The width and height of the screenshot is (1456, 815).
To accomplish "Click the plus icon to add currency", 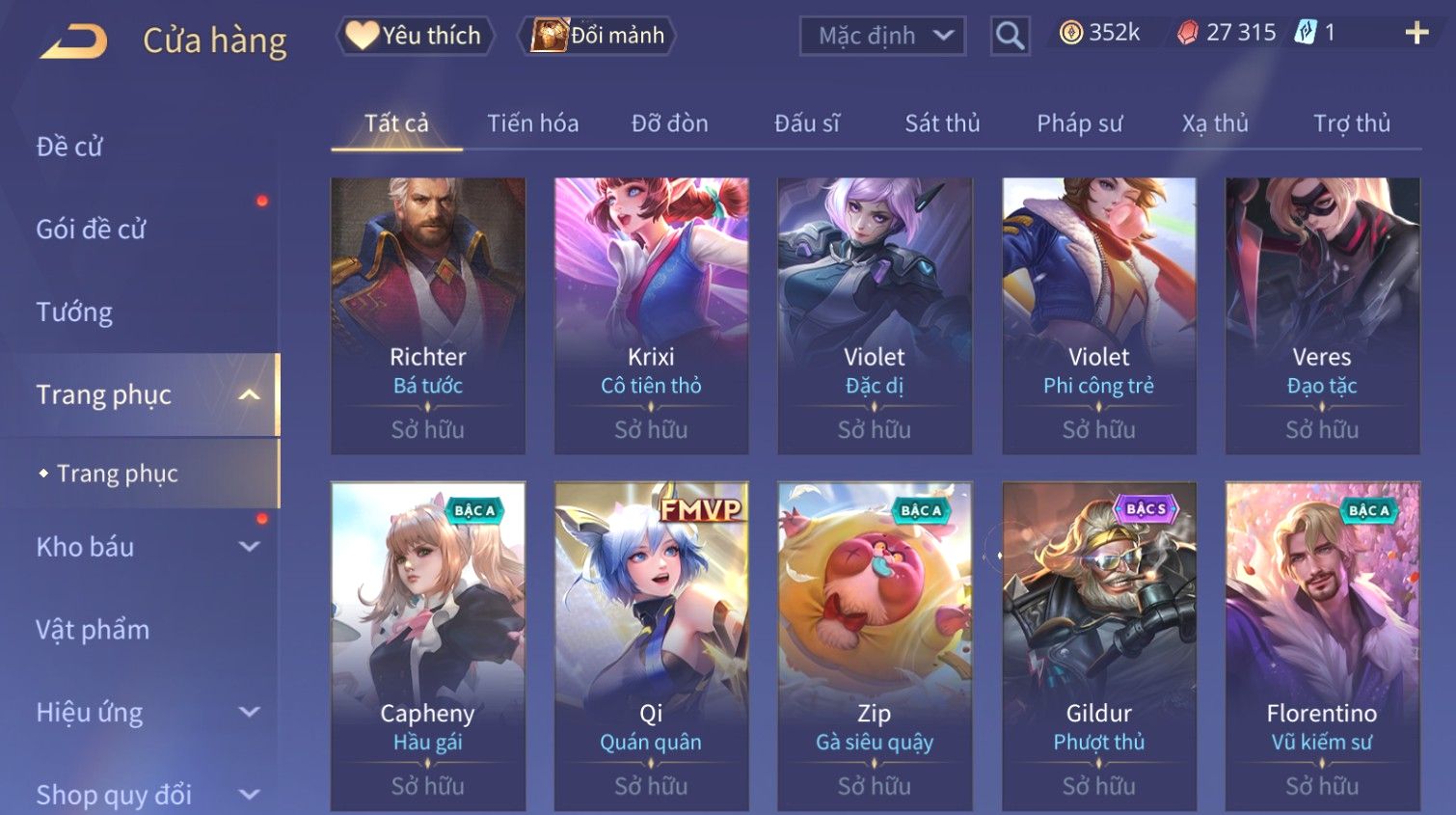I will (1416, 34).
